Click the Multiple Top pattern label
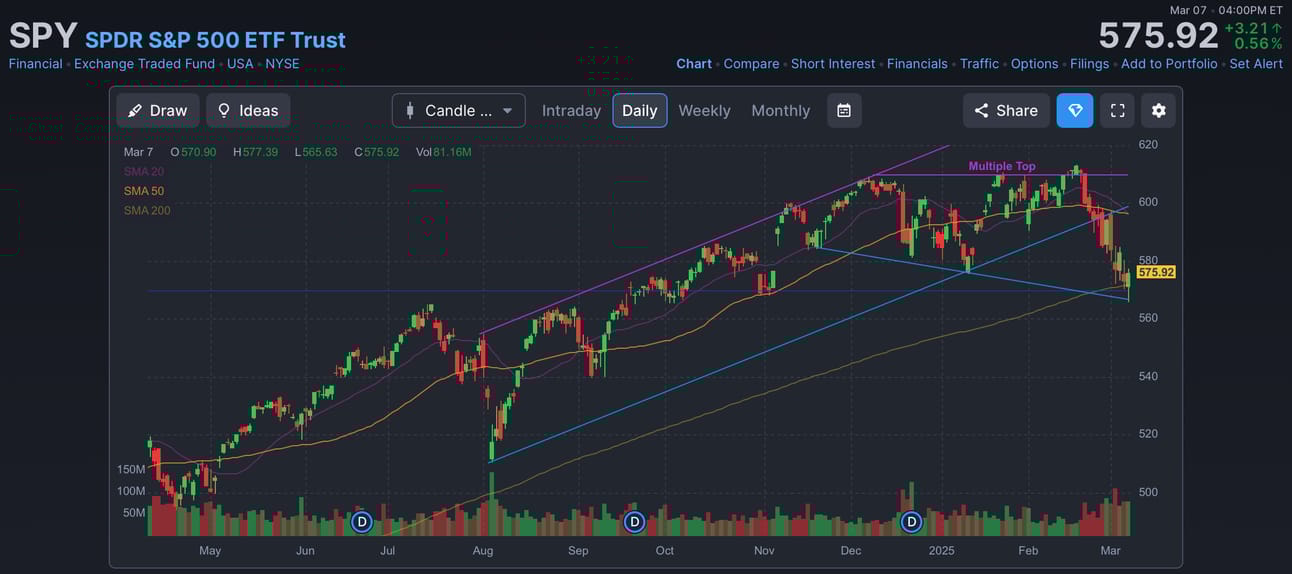The height and width of the screenshot is (574, 1292). (x=1002, y=166)
